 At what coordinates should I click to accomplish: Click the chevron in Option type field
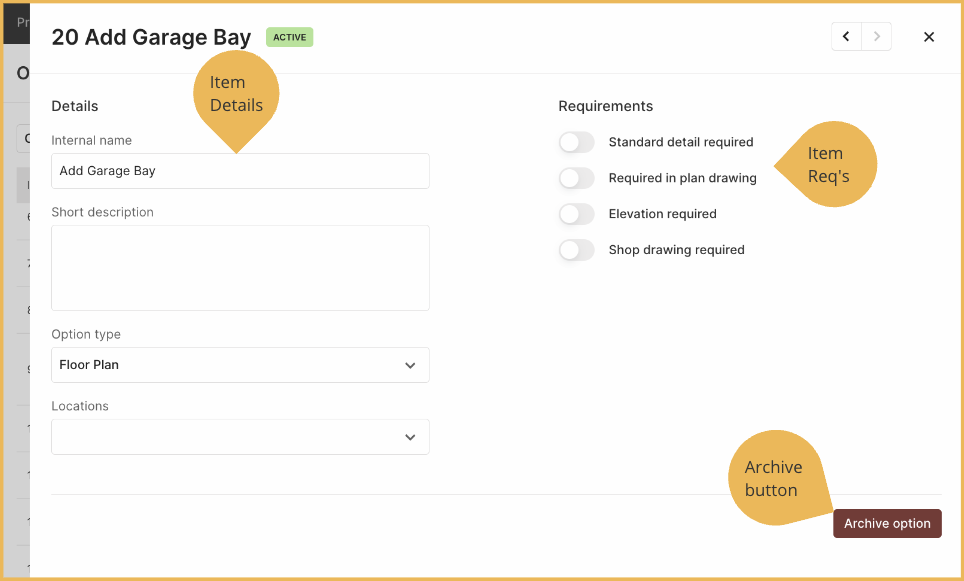point(410,365)
